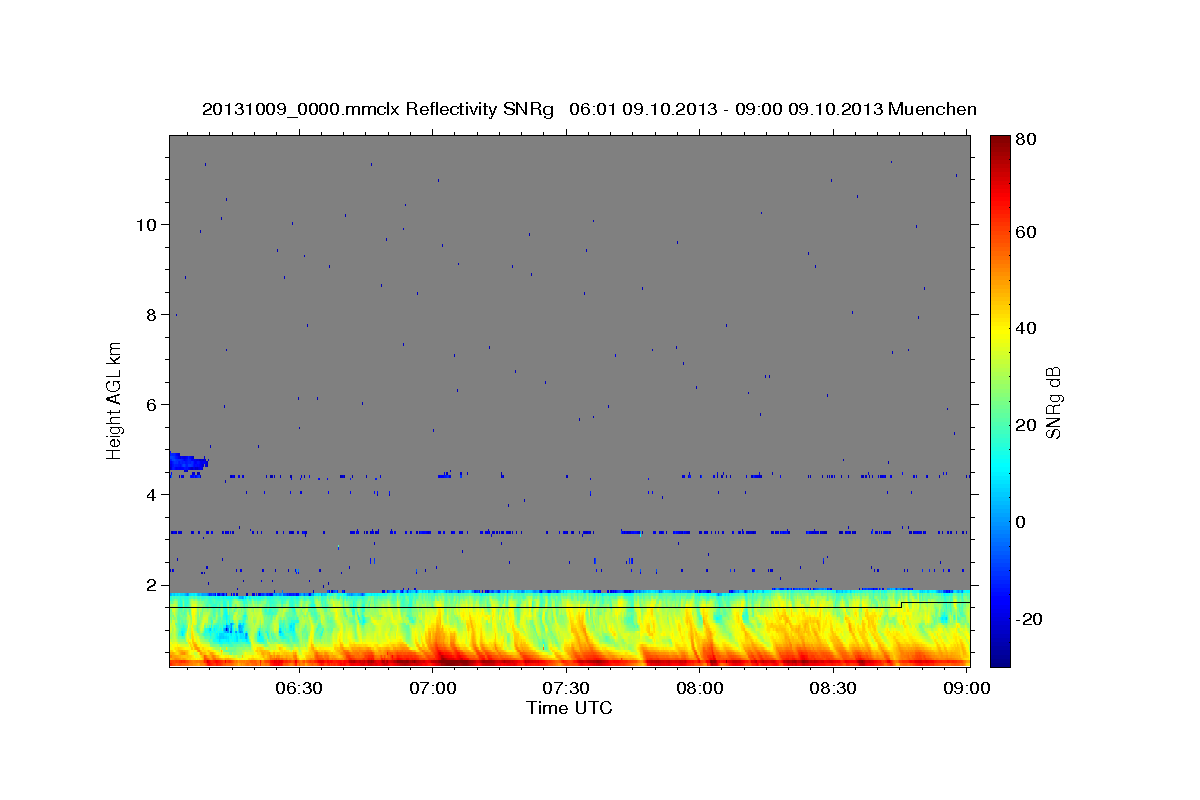Click the height tick label 2

click(151, 584)
